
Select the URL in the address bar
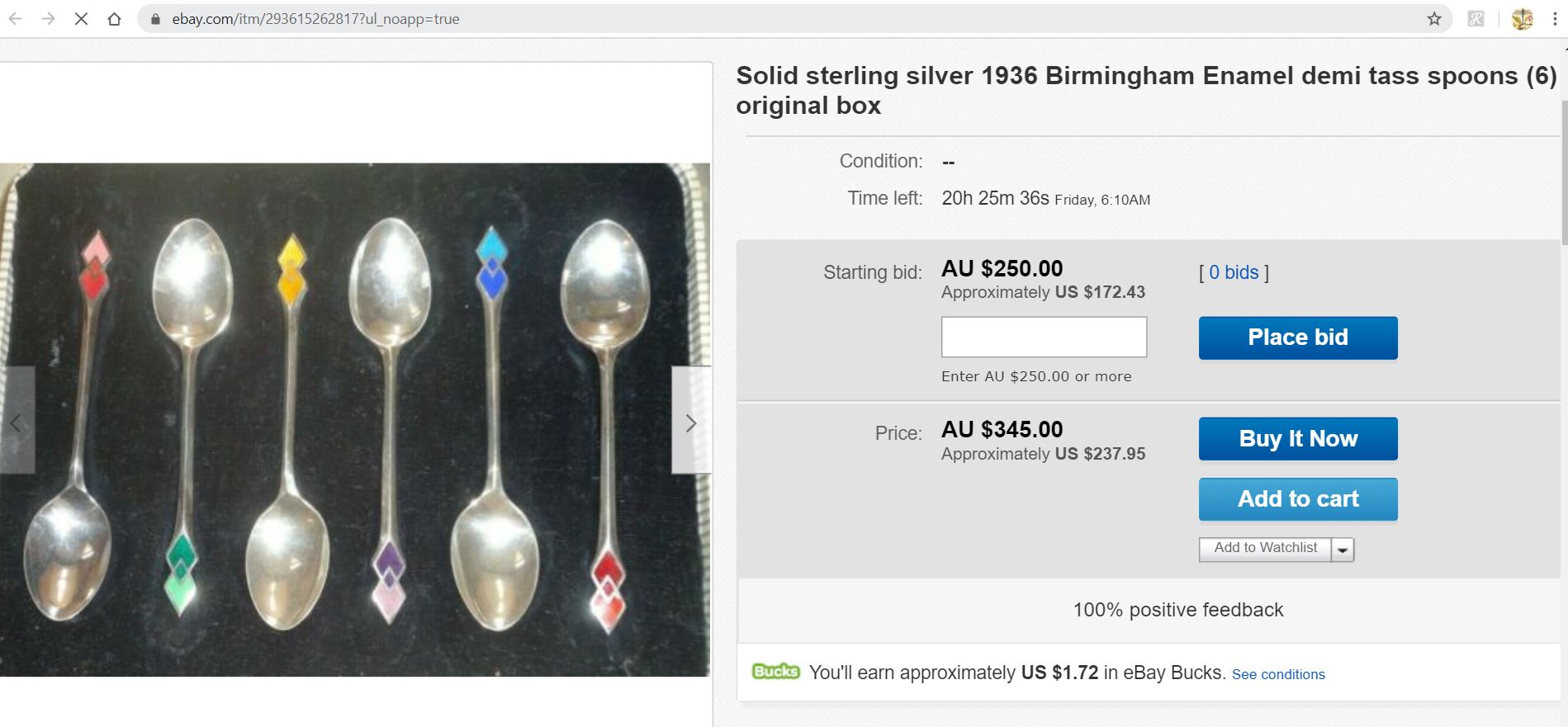tap(314, 18)
